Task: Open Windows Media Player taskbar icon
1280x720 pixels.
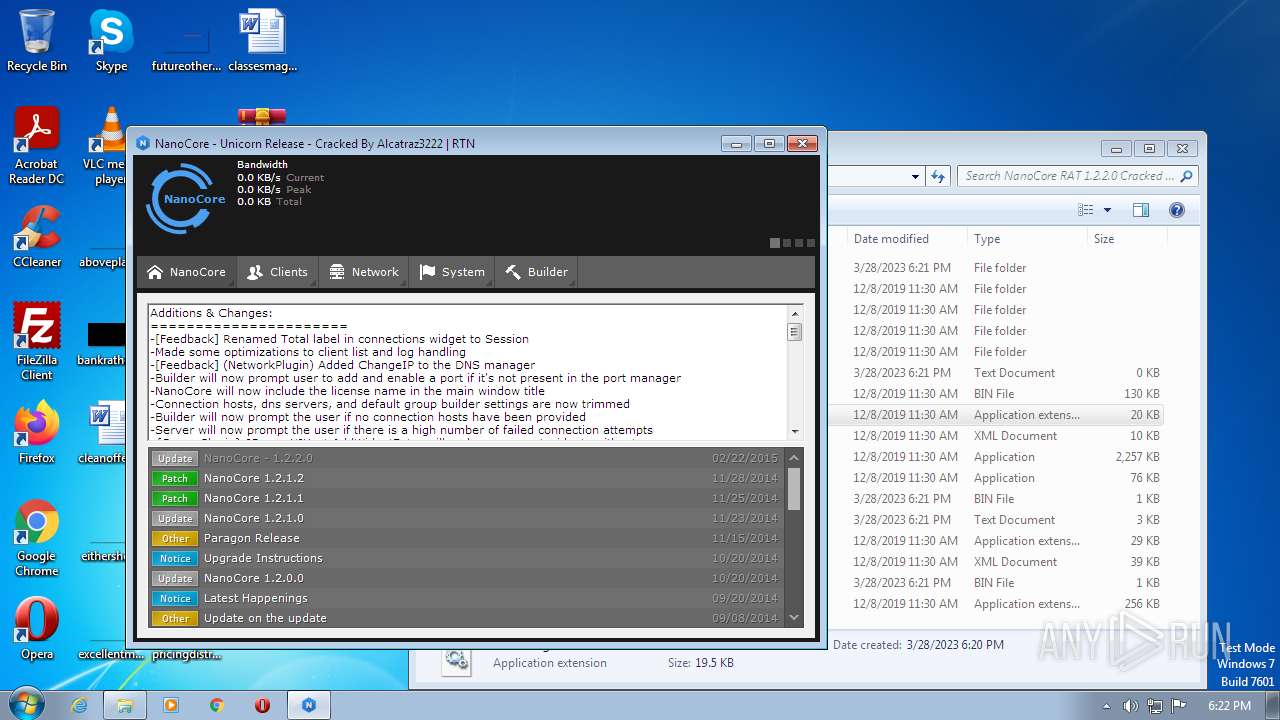Action: pyautogui.click(x=171, y=705)
